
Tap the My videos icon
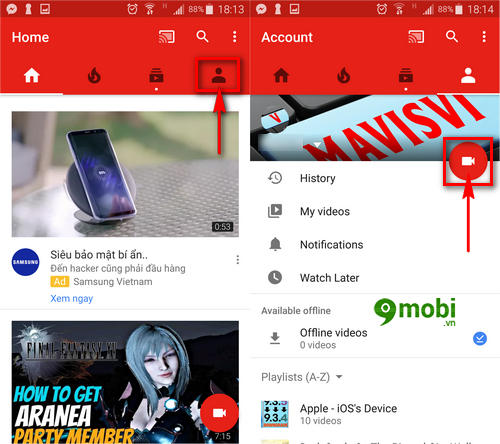pyautogui.click(x=275, y=211)
